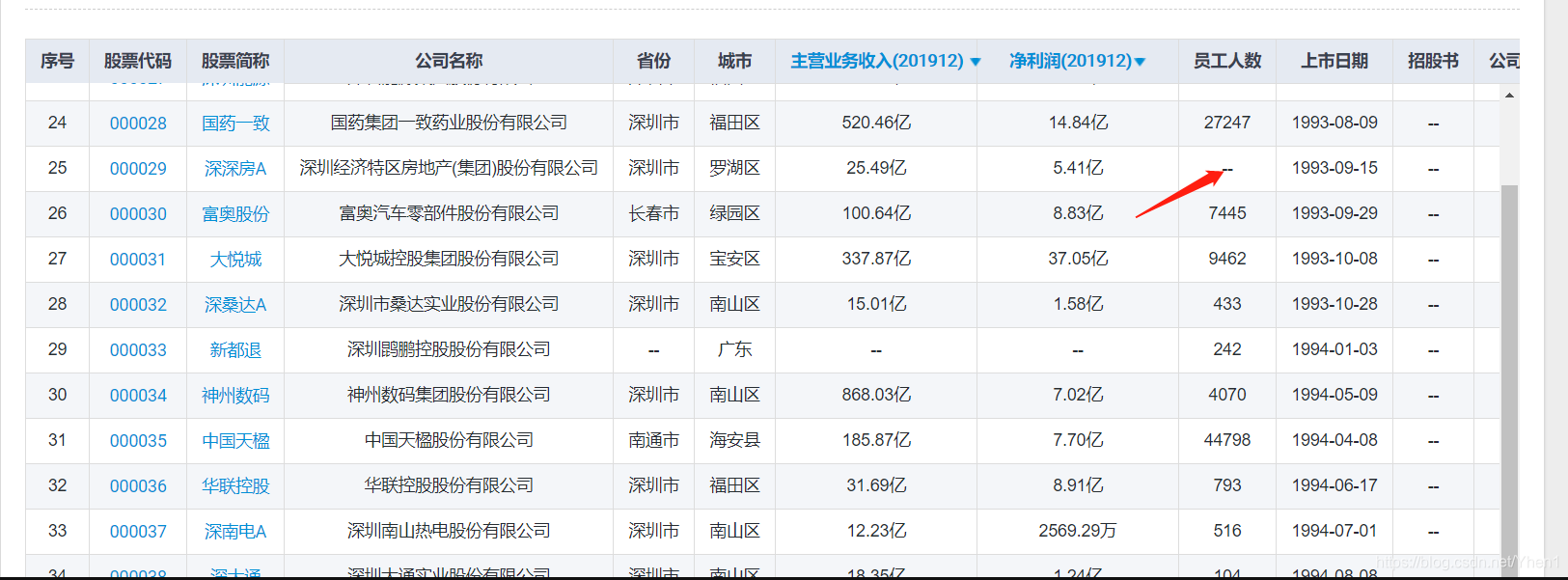This screenshot has width=1568, height=580.
Task: Sort by 主营业务收入(201912) arrow
Action: (976, 62)
